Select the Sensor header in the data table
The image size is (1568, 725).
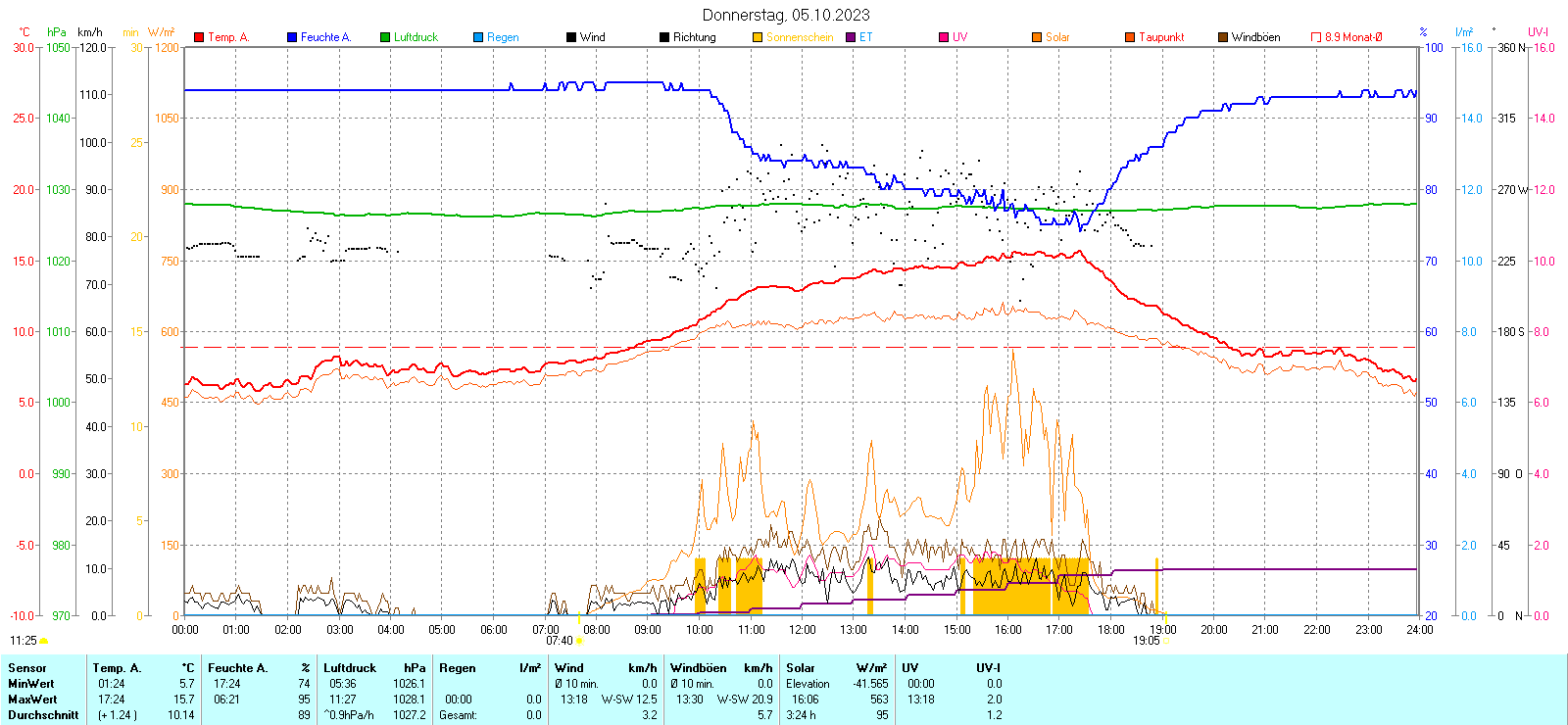tap(27, 668)
